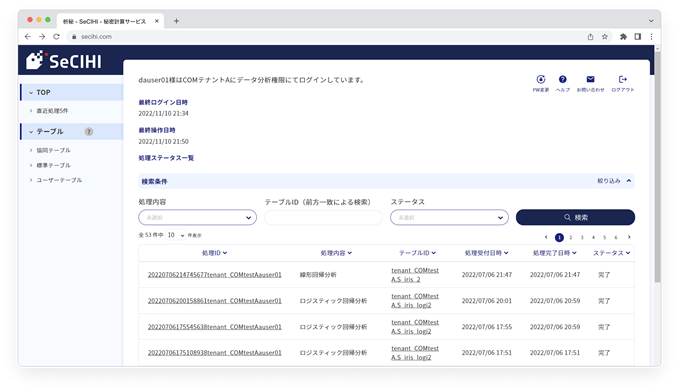Go to the previous page arrow

pos(546,237)
